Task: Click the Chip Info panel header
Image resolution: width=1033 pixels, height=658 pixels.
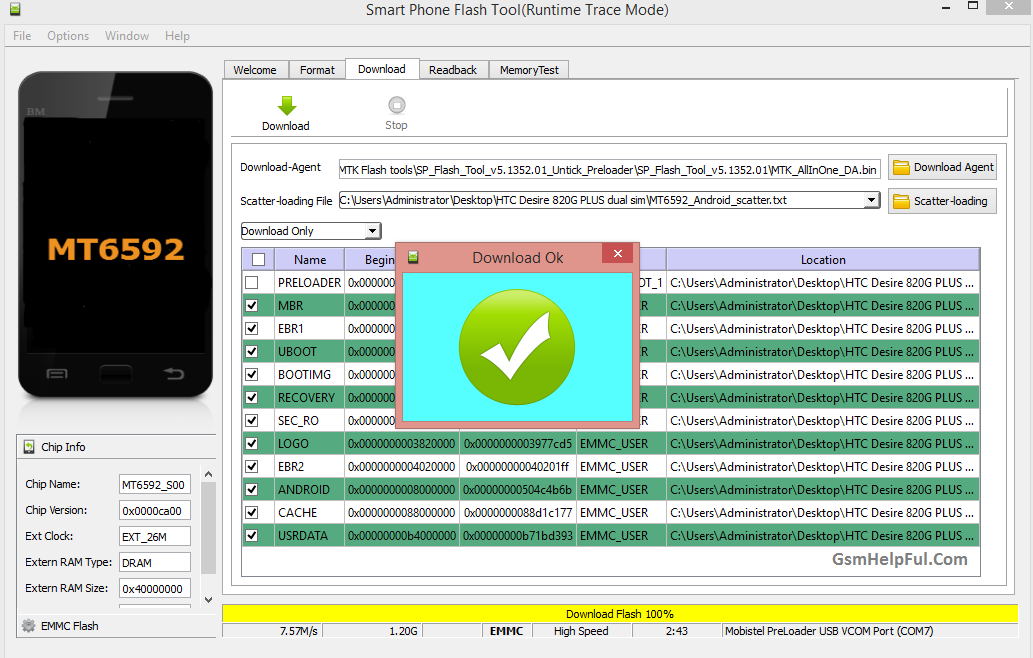Action: coord(117,447)
